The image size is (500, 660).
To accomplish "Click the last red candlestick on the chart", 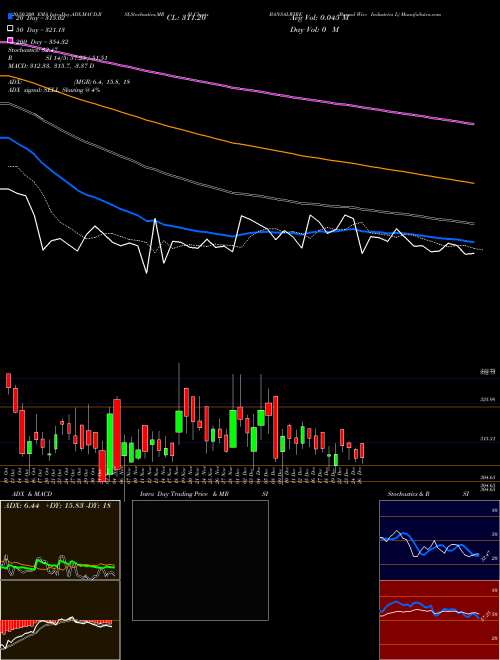I will click(362, 450).
